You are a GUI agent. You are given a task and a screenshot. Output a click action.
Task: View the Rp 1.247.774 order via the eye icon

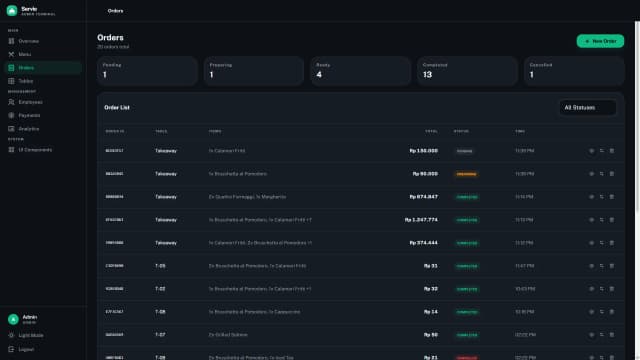591,220
